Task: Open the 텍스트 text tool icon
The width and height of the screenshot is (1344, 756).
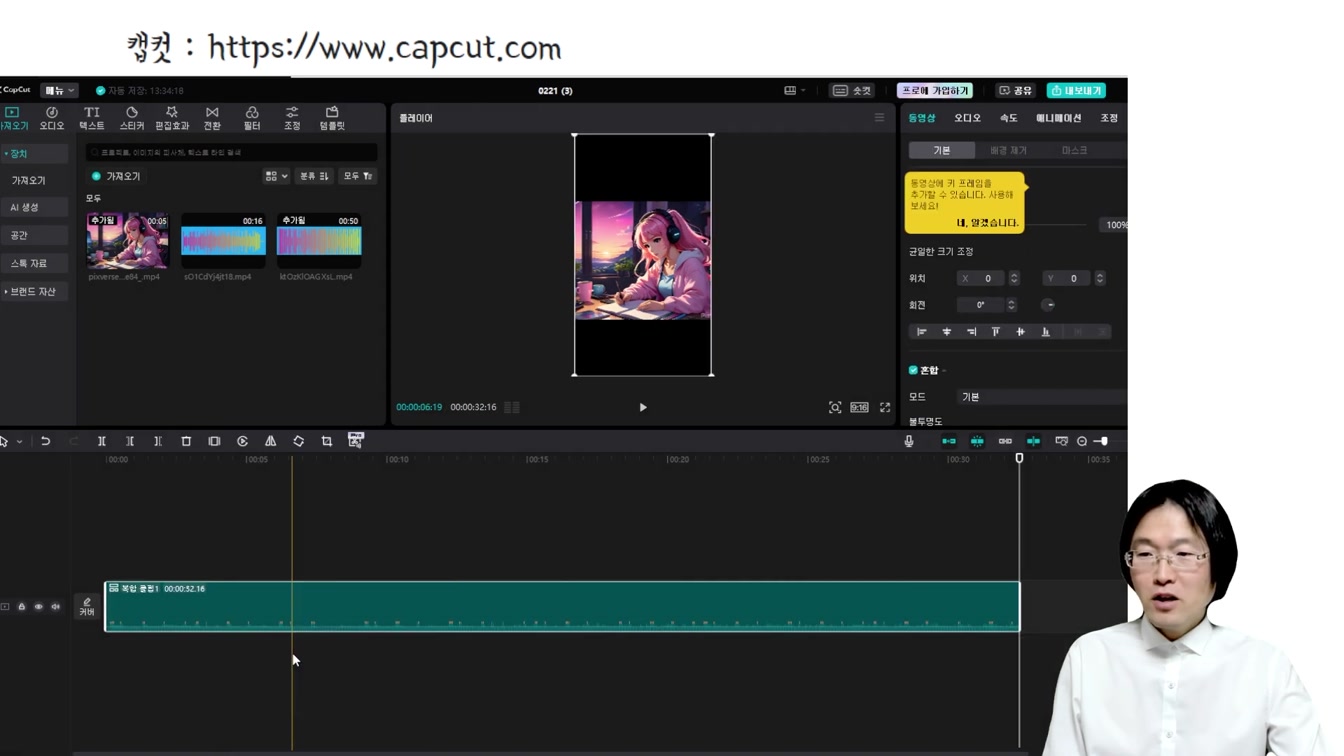Action: [x=92, y=118]
